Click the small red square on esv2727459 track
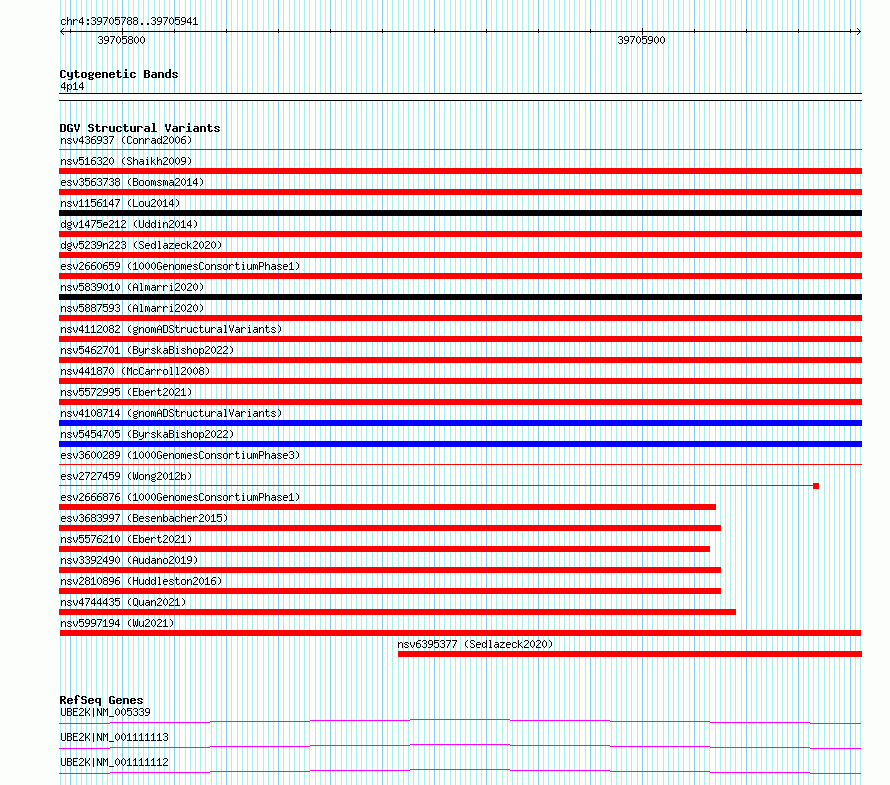890x785 pixels. click(x=816, y=486)
